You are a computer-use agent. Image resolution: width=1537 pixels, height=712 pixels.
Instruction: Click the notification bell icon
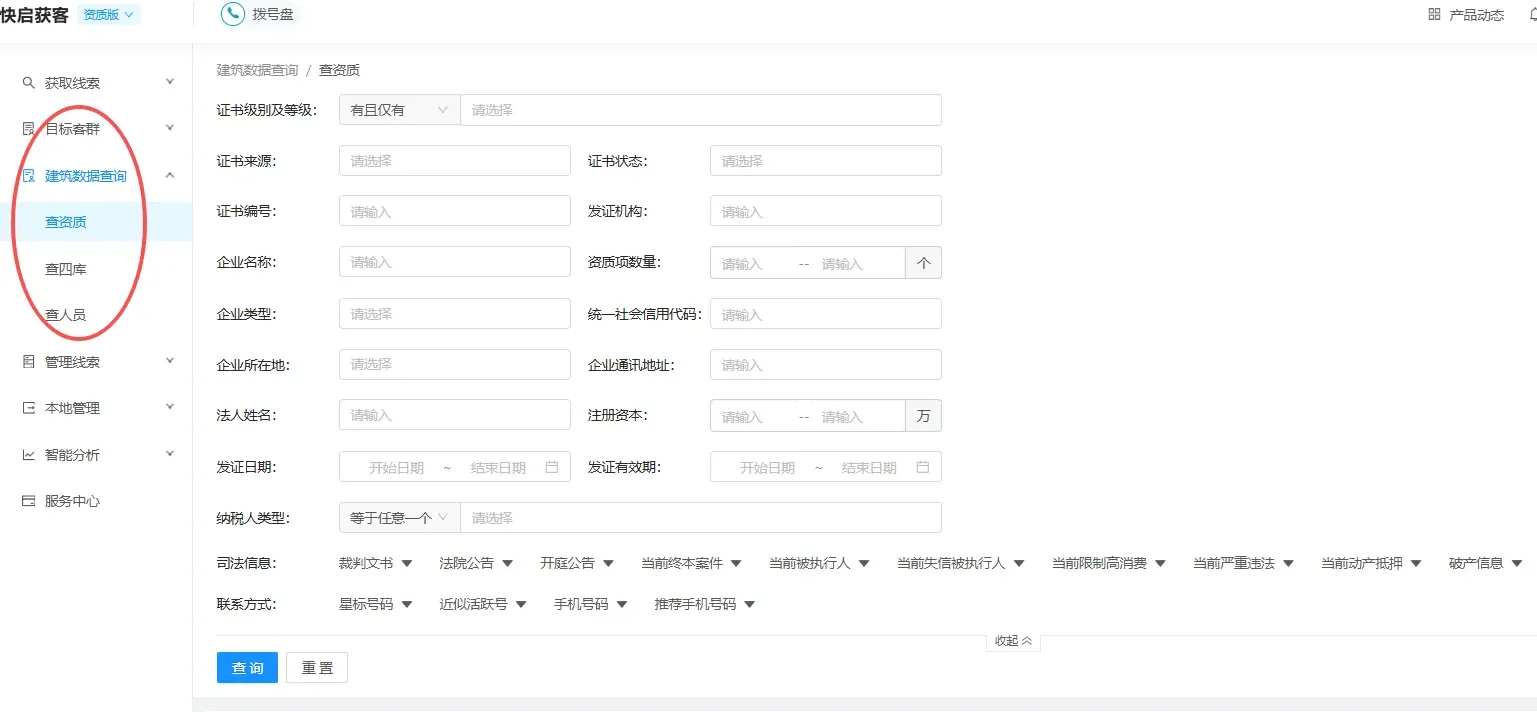tap(1532, 14)
